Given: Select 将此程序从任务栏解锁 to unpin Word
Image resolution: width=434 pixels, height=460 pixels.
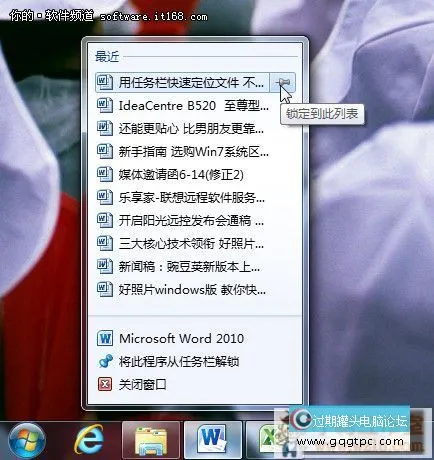Looking at the screenshot, I should click(x=195, y=362).
